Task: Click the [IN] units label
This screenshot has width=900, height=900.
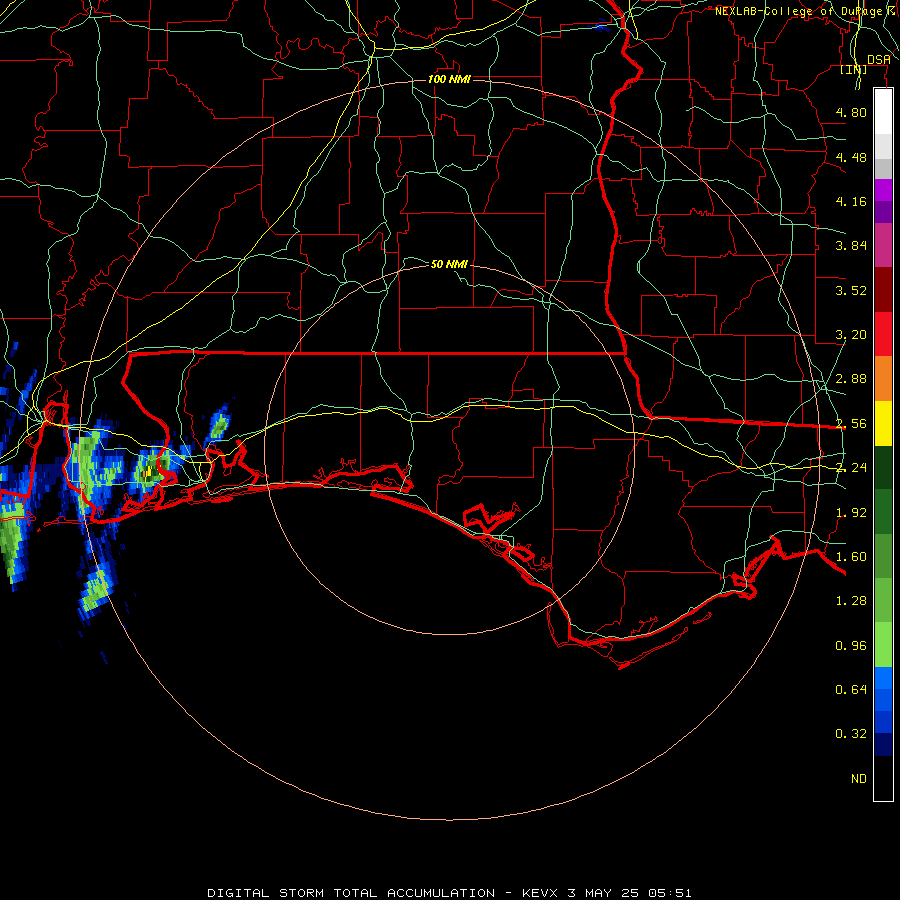Action: point(854,70)
